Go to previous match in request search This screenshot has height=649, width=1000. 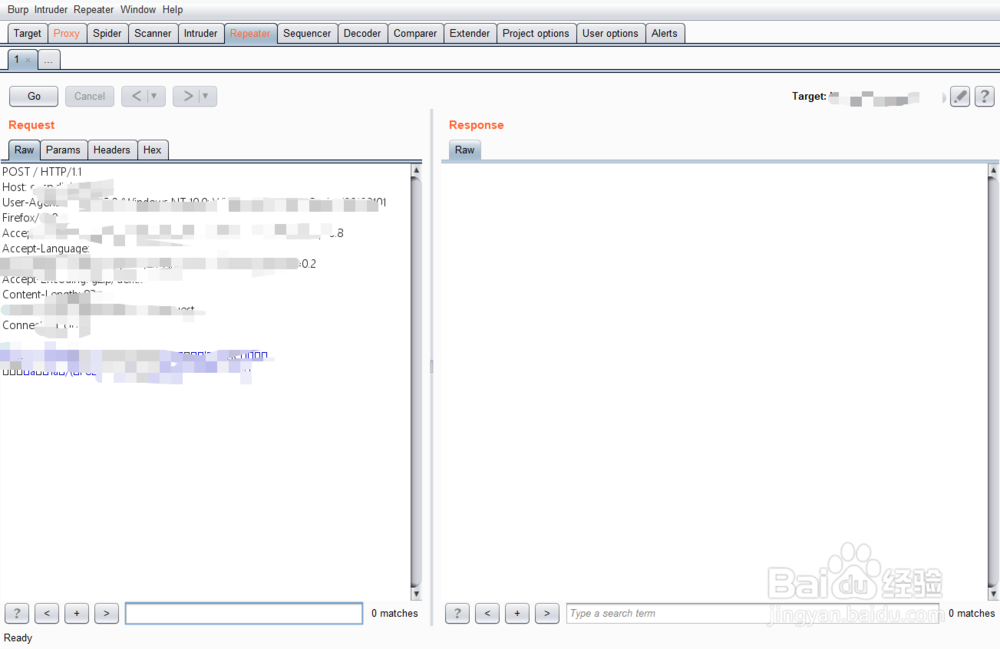(x=47, y=613)
